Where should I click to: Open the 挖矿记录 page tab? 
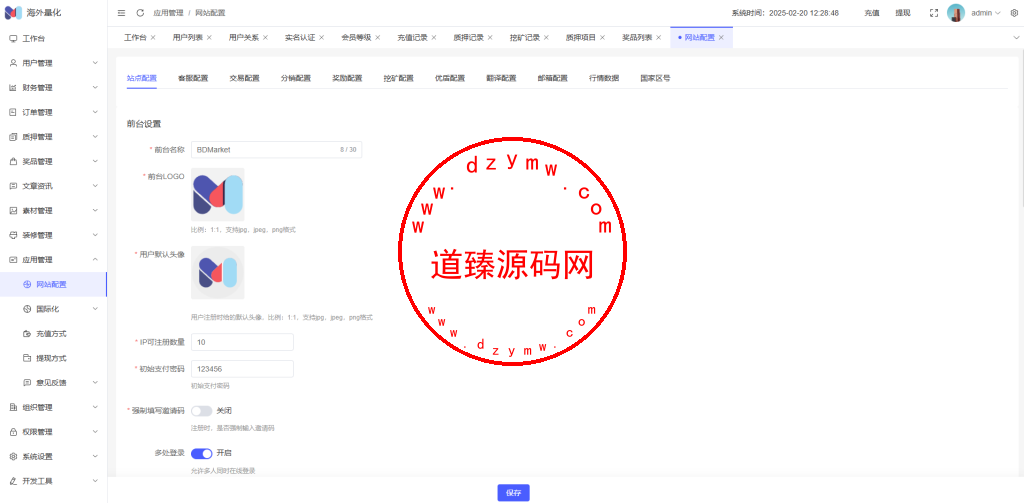524,38
